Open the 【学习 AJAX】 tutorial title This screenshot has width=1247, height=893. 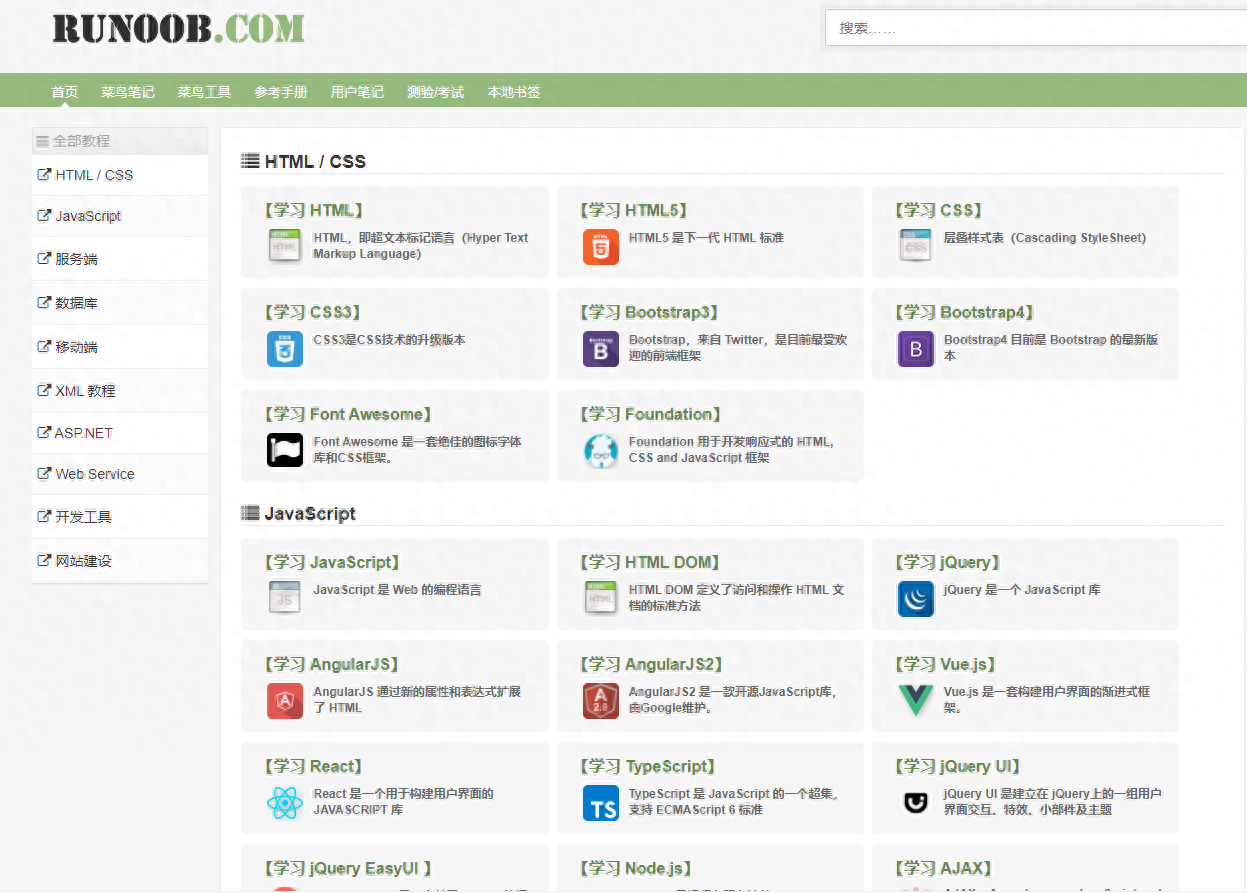coord(943,868)
